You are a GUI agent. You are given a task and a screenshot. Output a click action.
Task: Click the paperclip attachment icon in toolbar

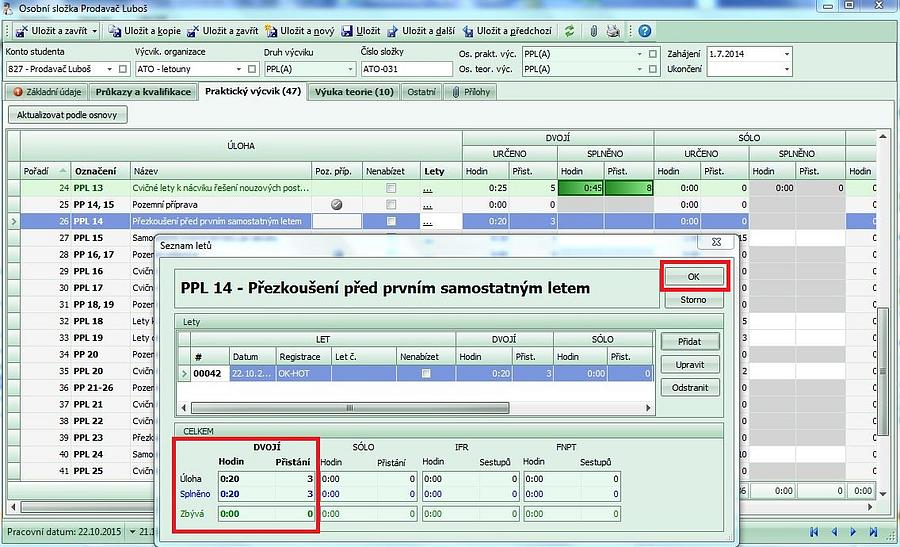pos(594,31)
